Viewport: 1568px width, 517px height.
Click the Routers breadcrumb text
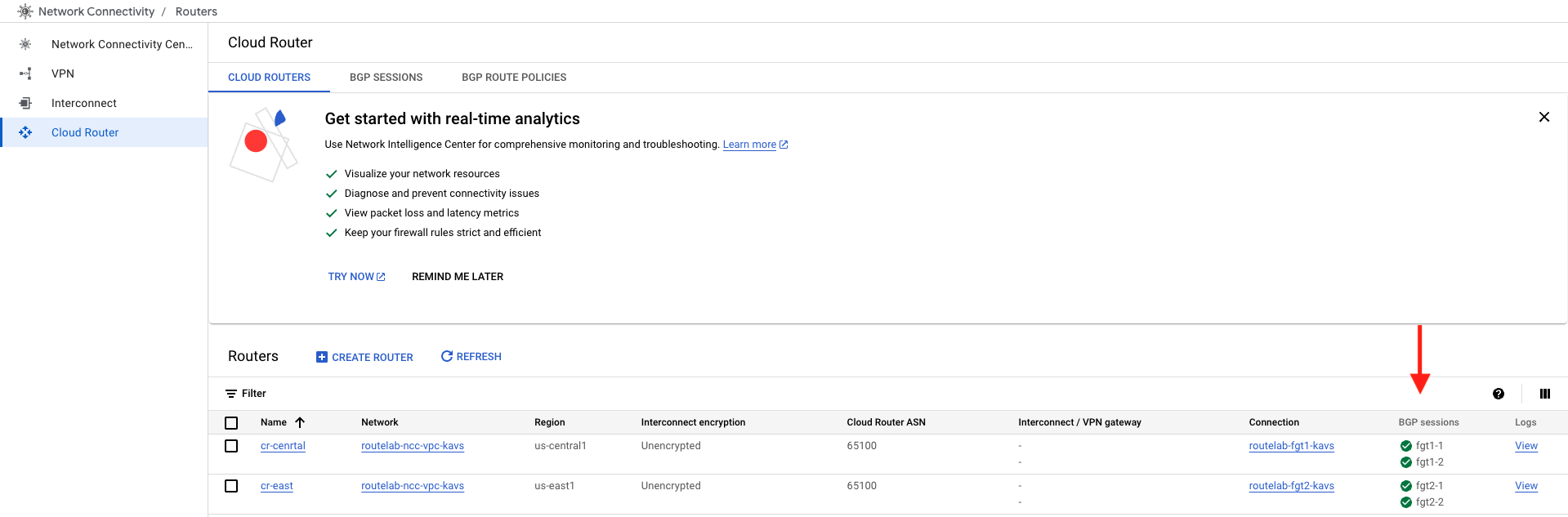pyautogui.click(x=196, y=11)
